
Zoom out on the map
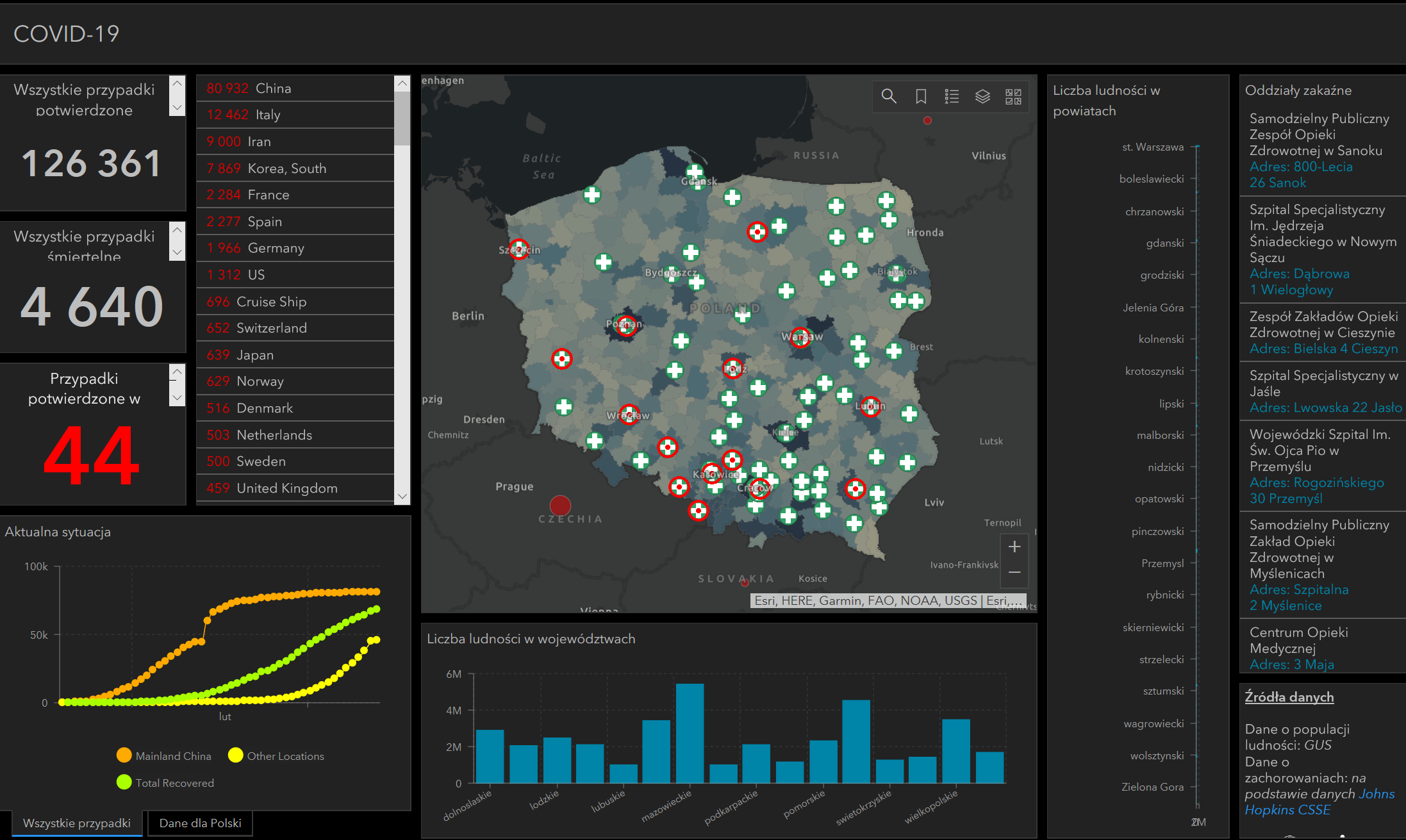pos(1014,572)
